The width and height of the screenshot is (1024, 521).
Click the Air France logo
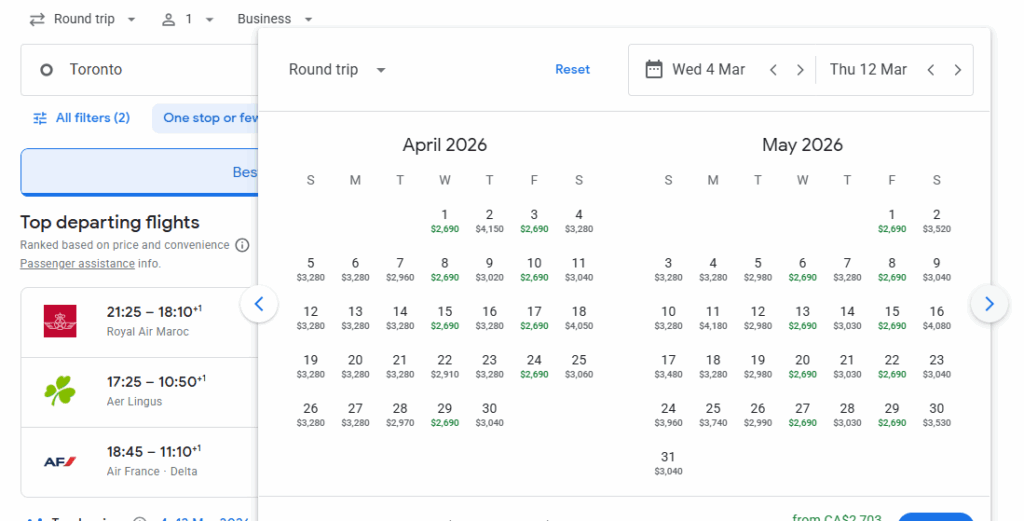[60, 462]
